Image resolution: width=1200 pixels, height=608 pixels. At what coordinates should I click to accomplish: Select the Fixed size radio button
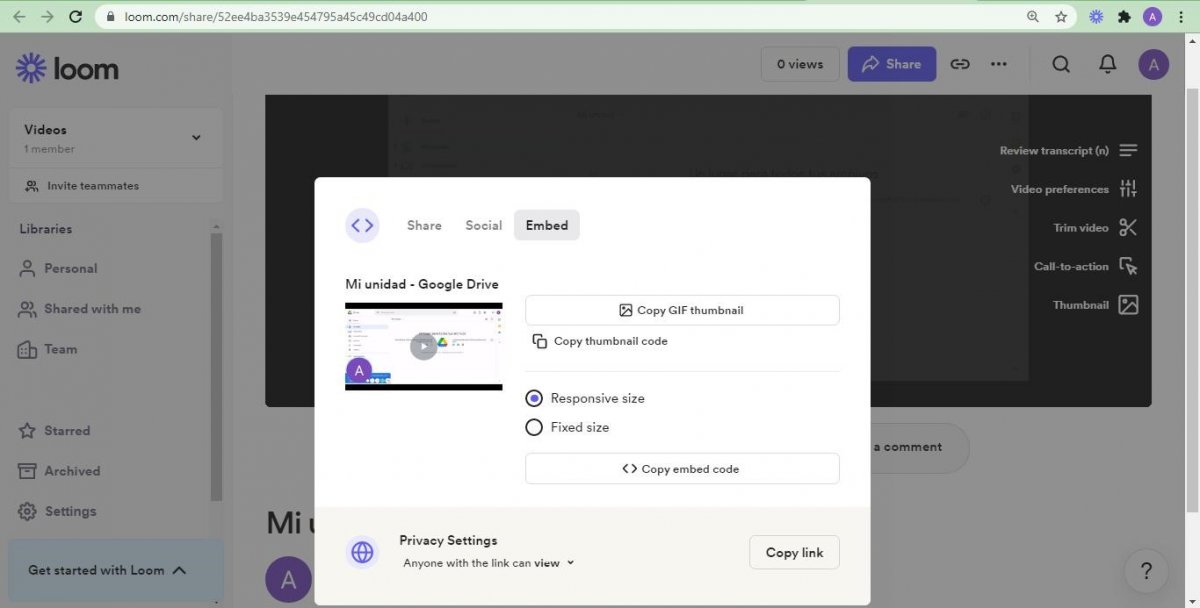pyautogui.click(x=534, y=427)
